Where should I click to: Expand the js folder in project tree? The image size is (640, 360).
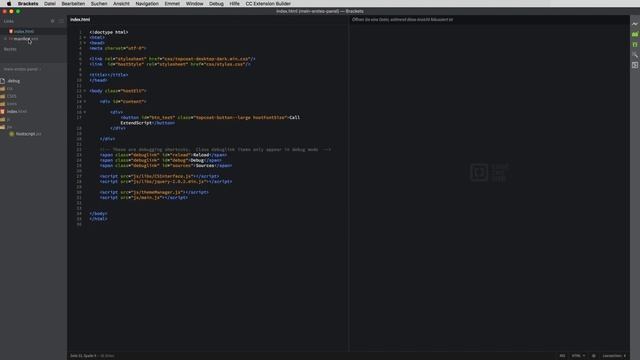coord(8,119)
